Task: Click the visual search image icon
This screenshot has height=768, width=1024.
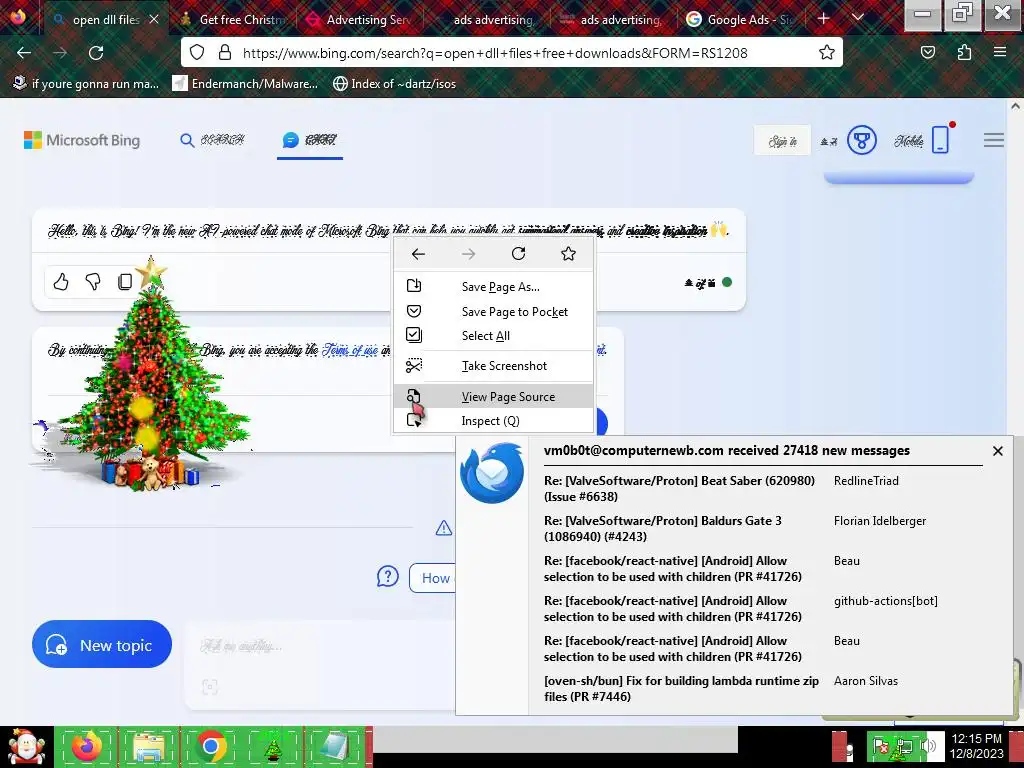Action: pyautogui.click(x=210, y=686)
